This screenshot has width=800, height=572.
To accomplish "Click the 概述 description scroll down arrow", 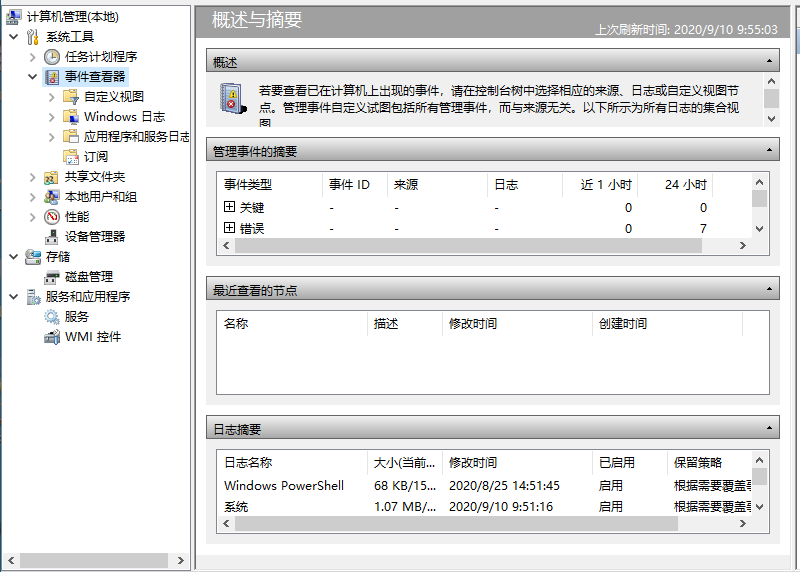I will (771, 118).
